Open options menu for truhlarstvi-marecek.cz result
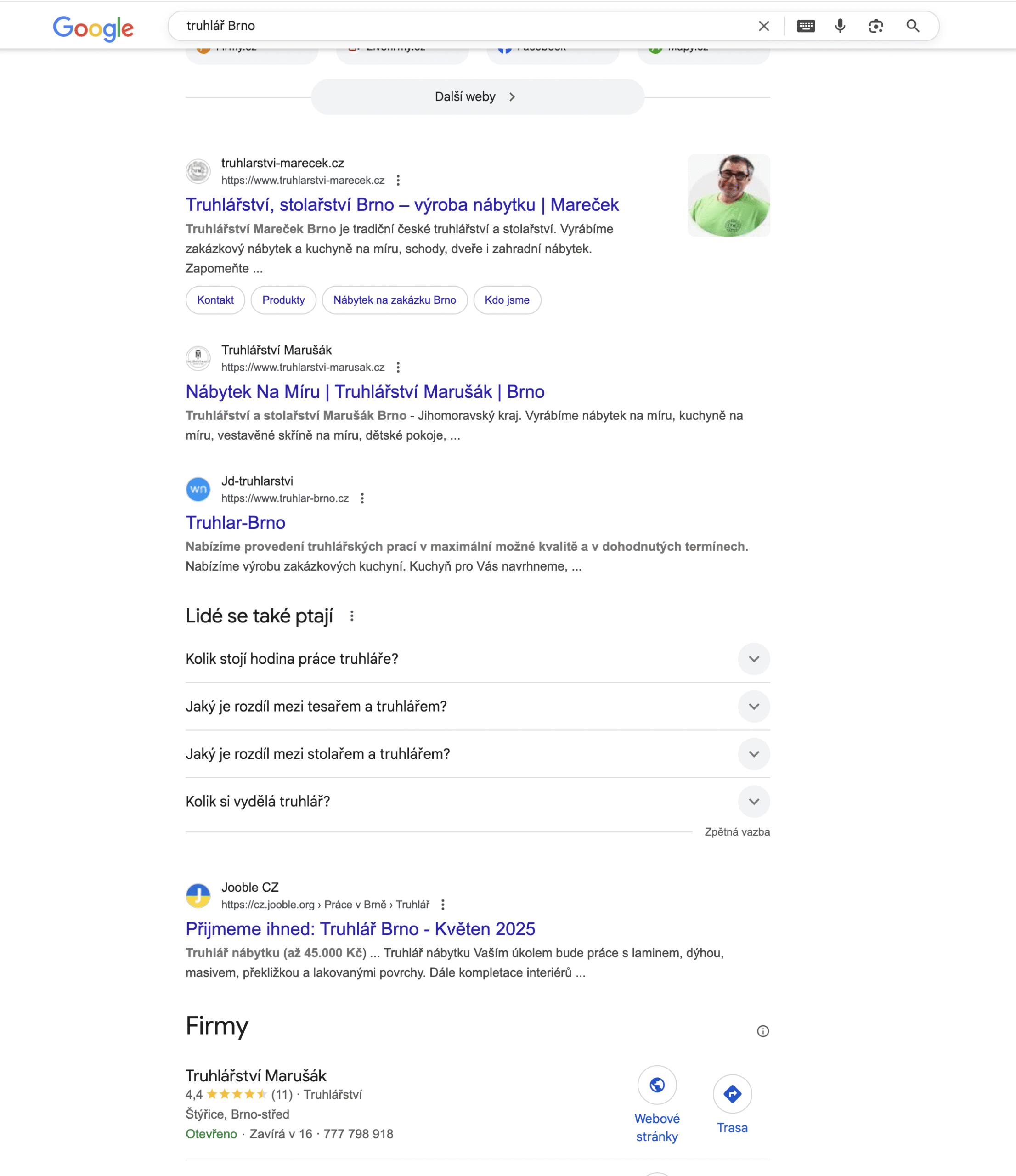The height and width of the screenshot is (1176, 1016). click(x=398, y=181)
